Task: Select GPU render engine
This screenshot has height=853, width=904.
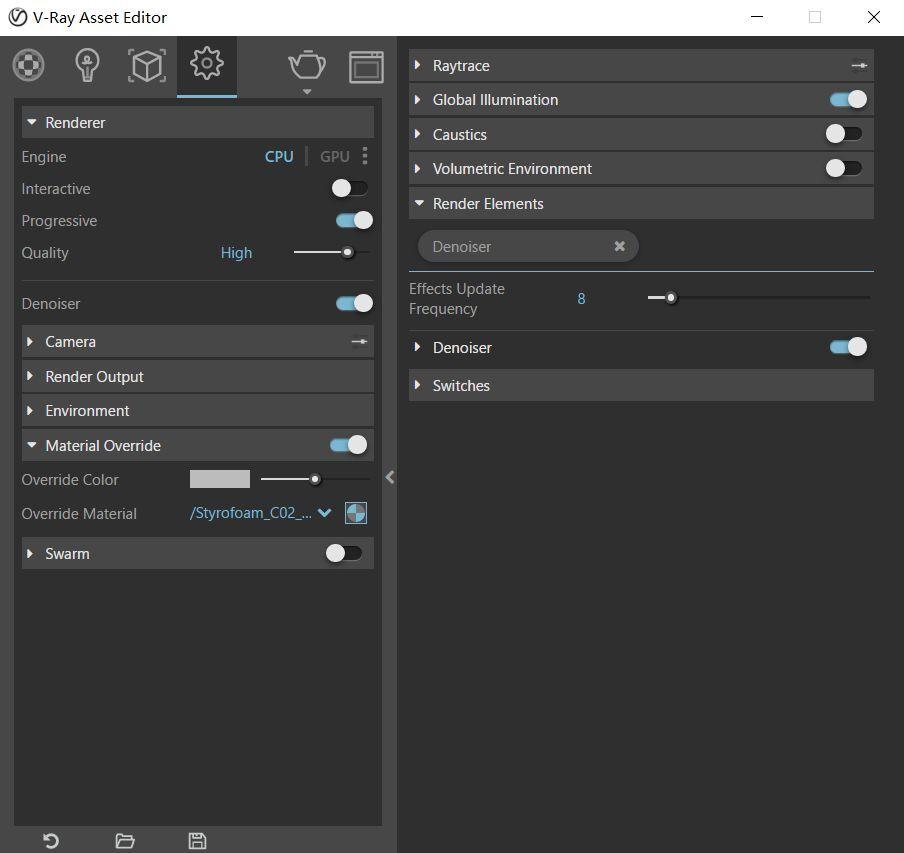Action: [x=334, y=157]
